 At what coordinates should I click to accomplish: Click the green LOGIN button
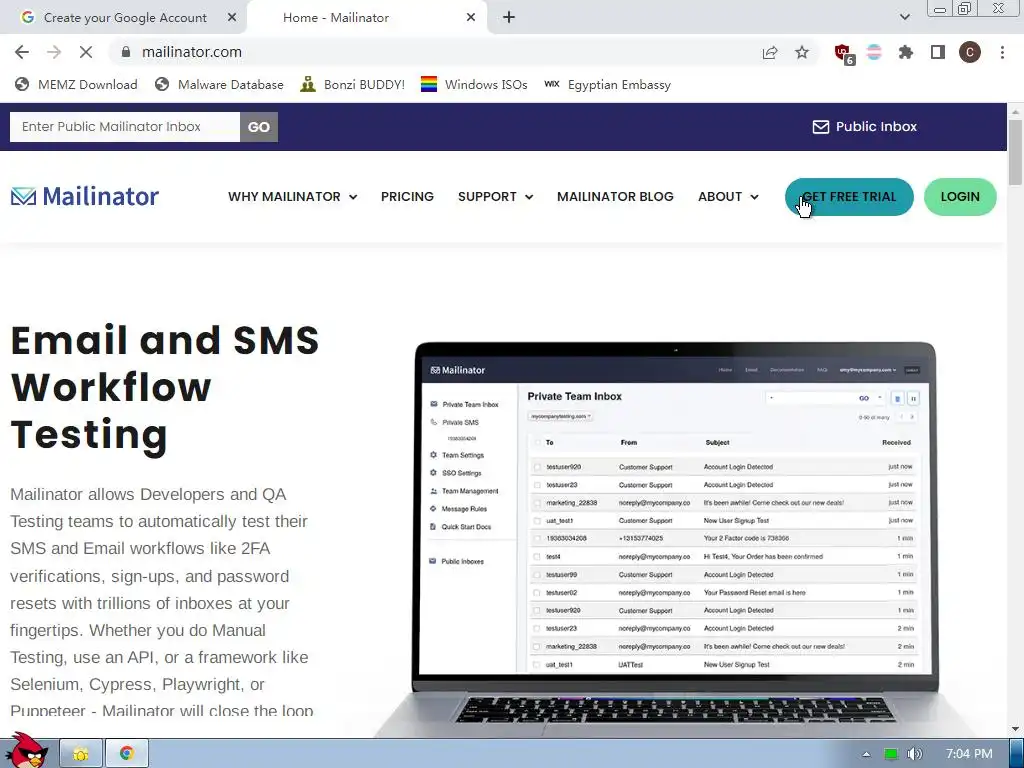[960, 197]
